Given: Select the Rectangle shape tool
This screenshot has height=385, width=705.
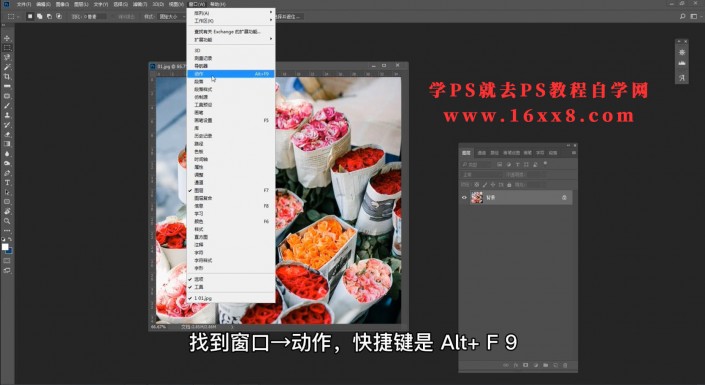Looking at the screenshot, I should point(7,201).
